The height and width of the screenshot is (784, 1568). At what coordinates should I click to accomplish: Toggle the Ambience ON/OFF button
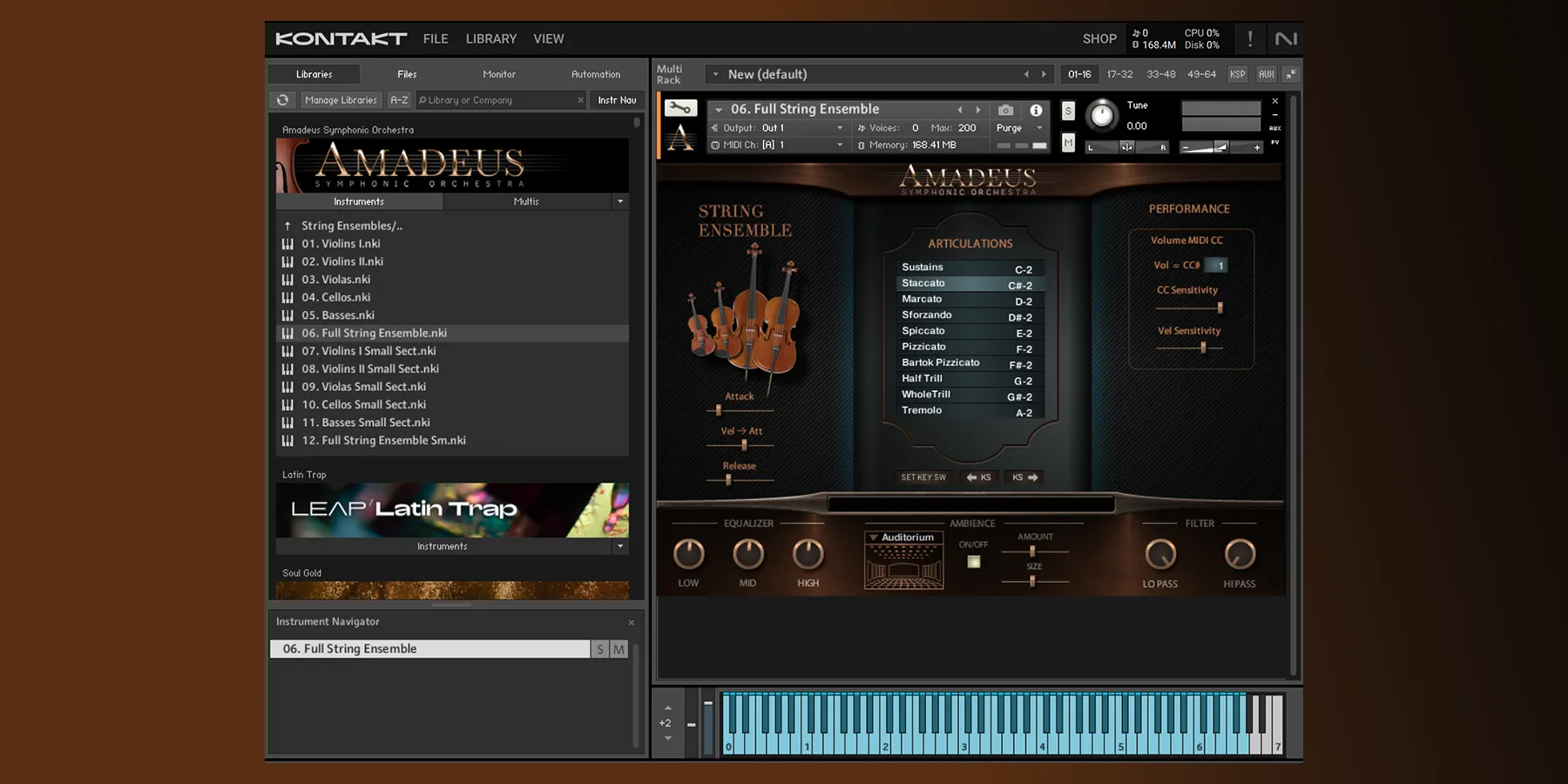click(x=973, y=562)
